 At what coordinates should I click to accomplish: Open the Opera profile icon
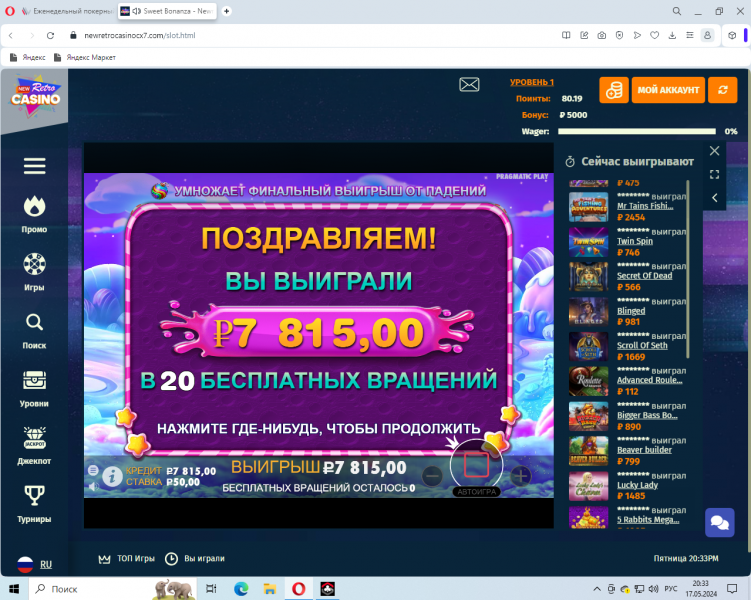(x=707, y=35)
